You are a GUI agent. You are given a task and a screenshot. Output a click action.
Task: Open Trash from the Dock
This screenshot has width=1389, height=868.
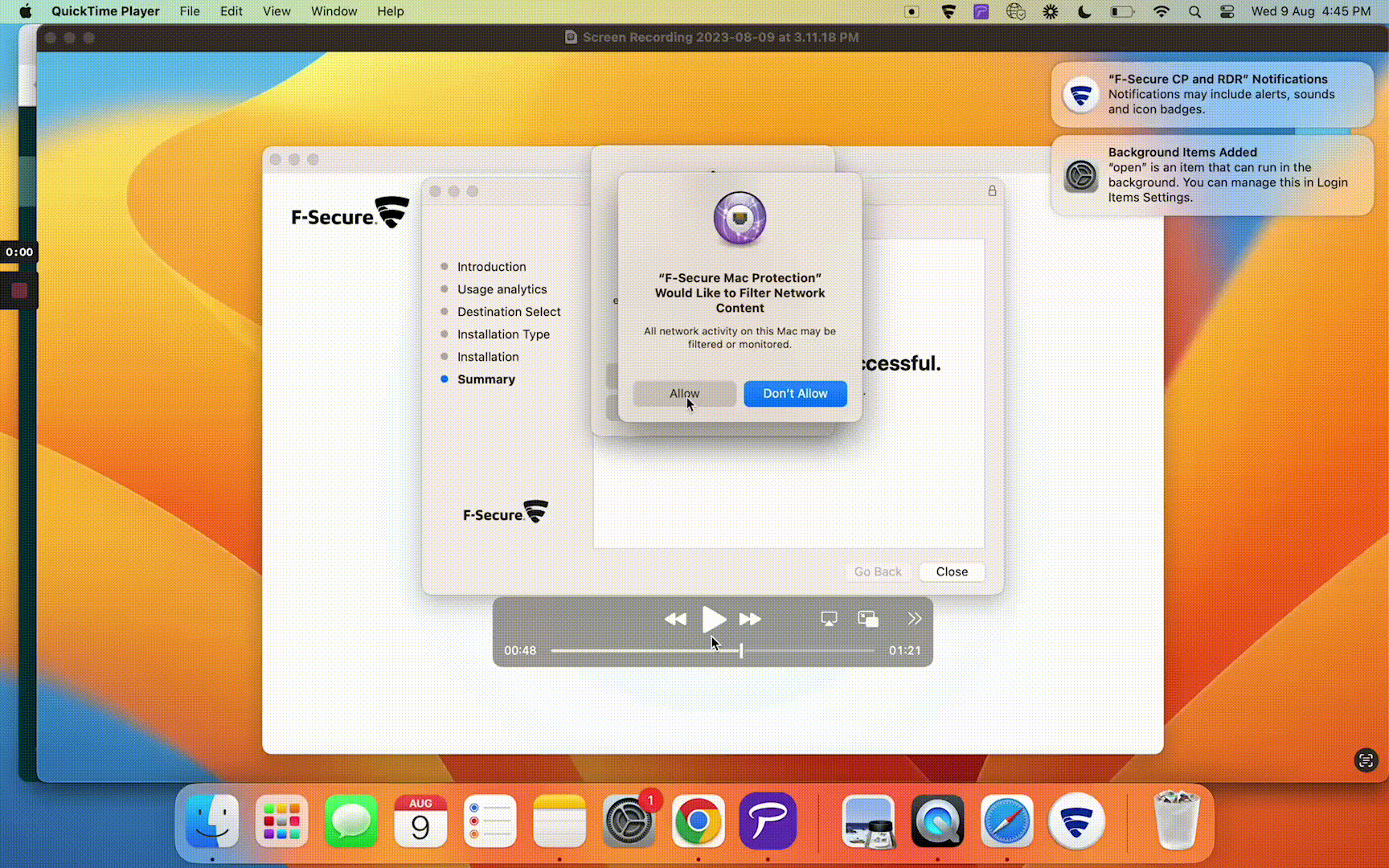tap(1176, 821)
